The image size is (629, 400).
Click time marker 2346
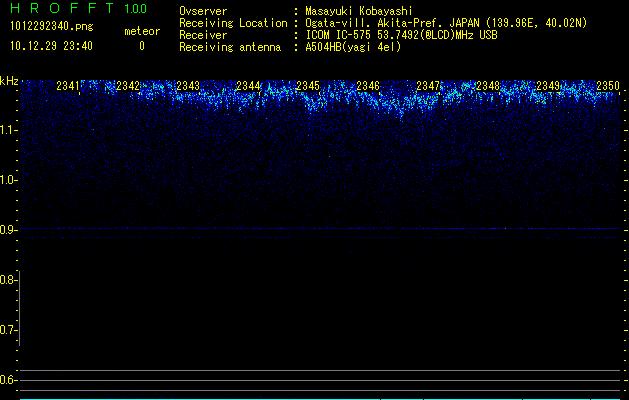[x=368, y=86]
